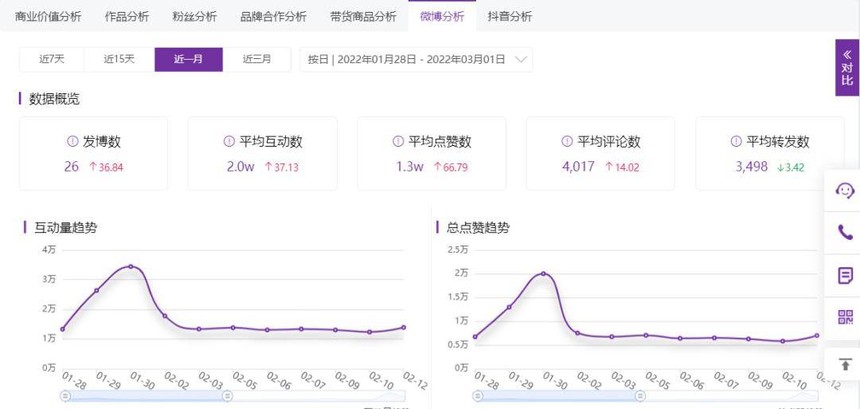Viewport: 860px width, 409px height.
Task: Click the 01-30 peak point in 总点赞趋势
Action: coord(543,274)
